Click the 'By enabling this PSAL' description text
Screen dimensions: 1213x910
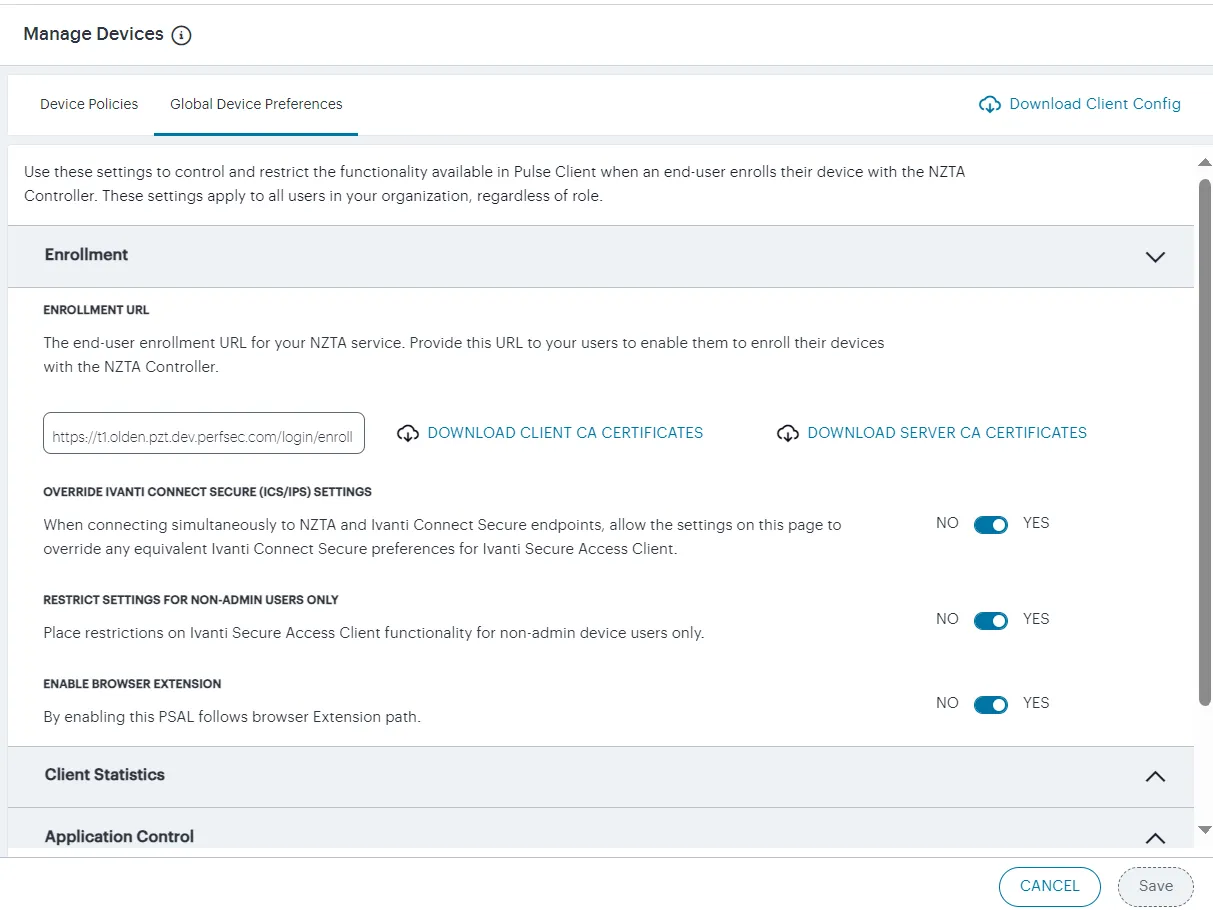tap(232, 717)
